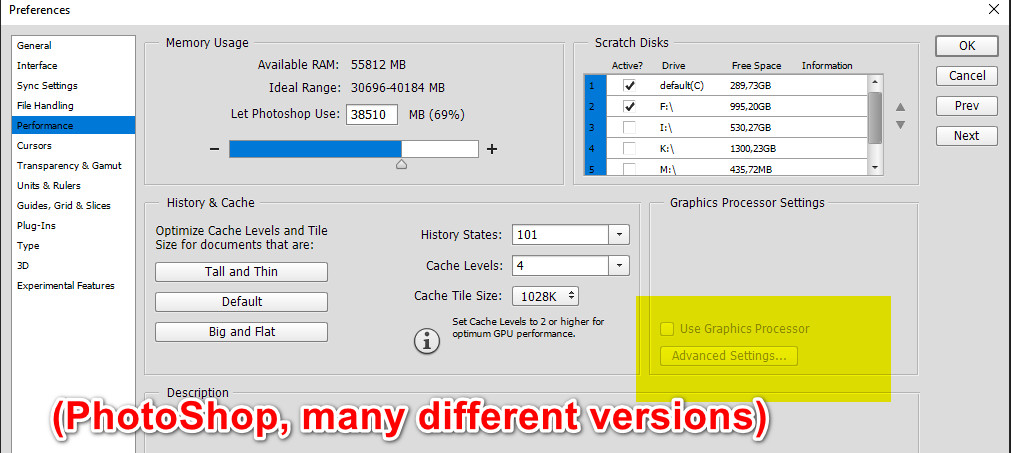Click the Information column header

click(x=827, y=66)
